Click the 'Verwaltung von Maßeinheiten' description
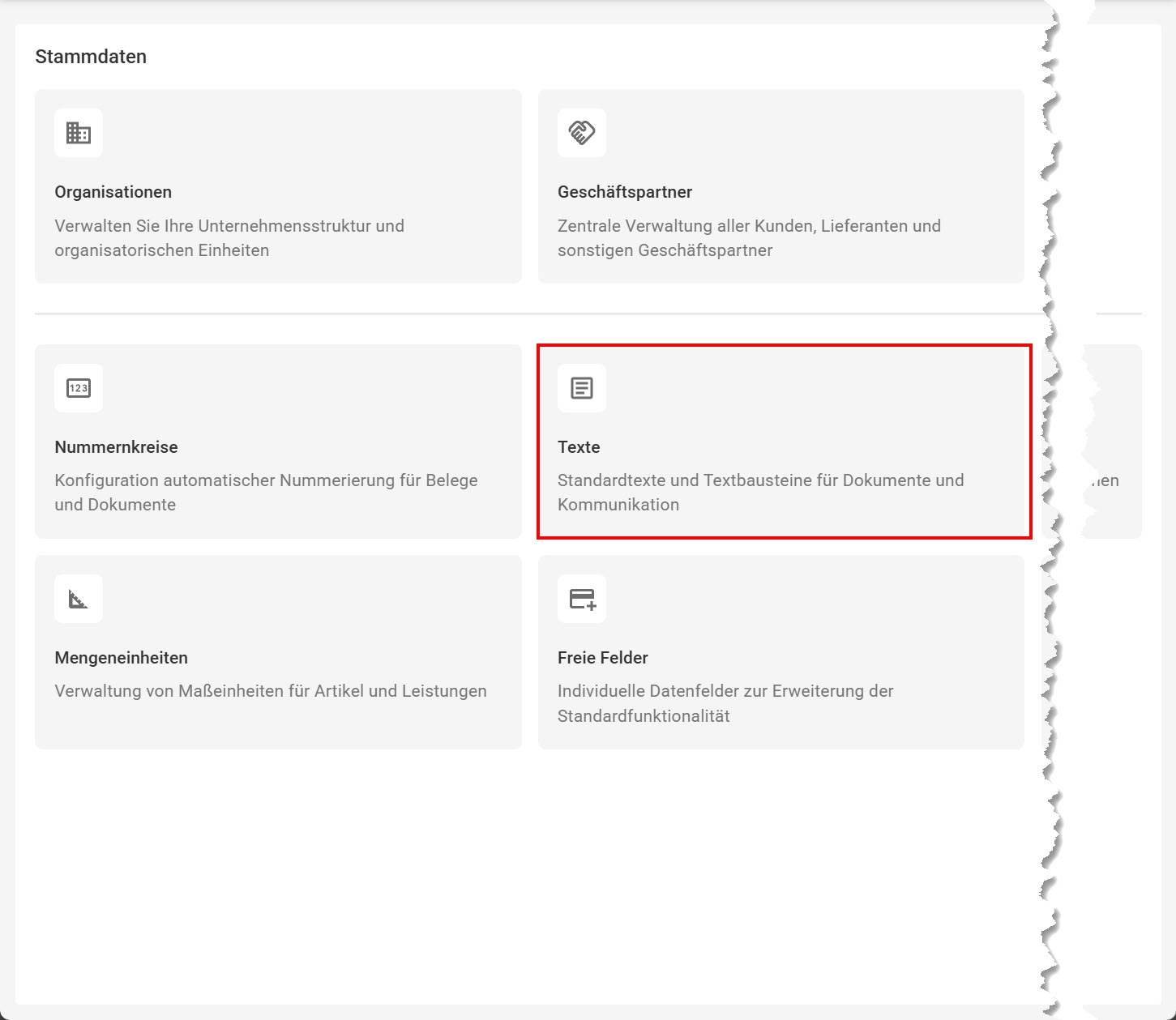Screen dimensions: 1176x1020 tap(271, 691)
